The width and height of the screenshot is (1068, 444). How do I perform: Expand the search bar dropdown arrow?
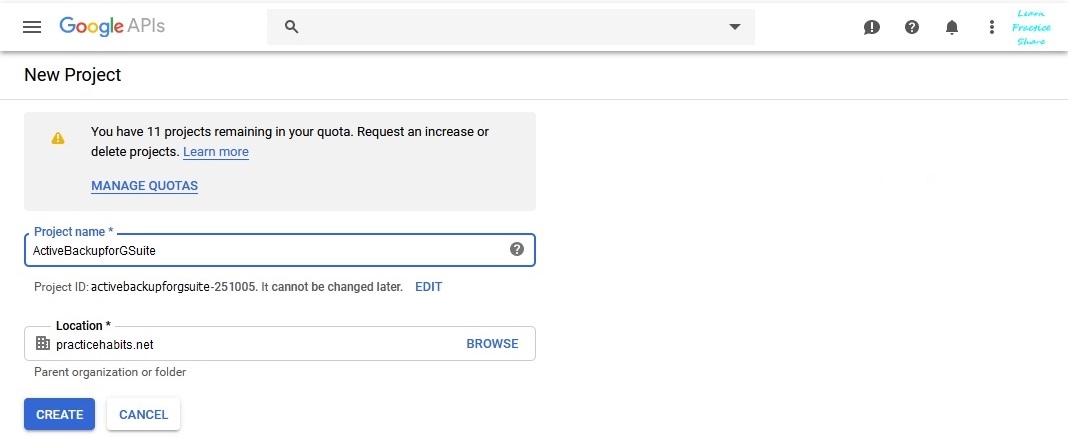tap(734, 27)
